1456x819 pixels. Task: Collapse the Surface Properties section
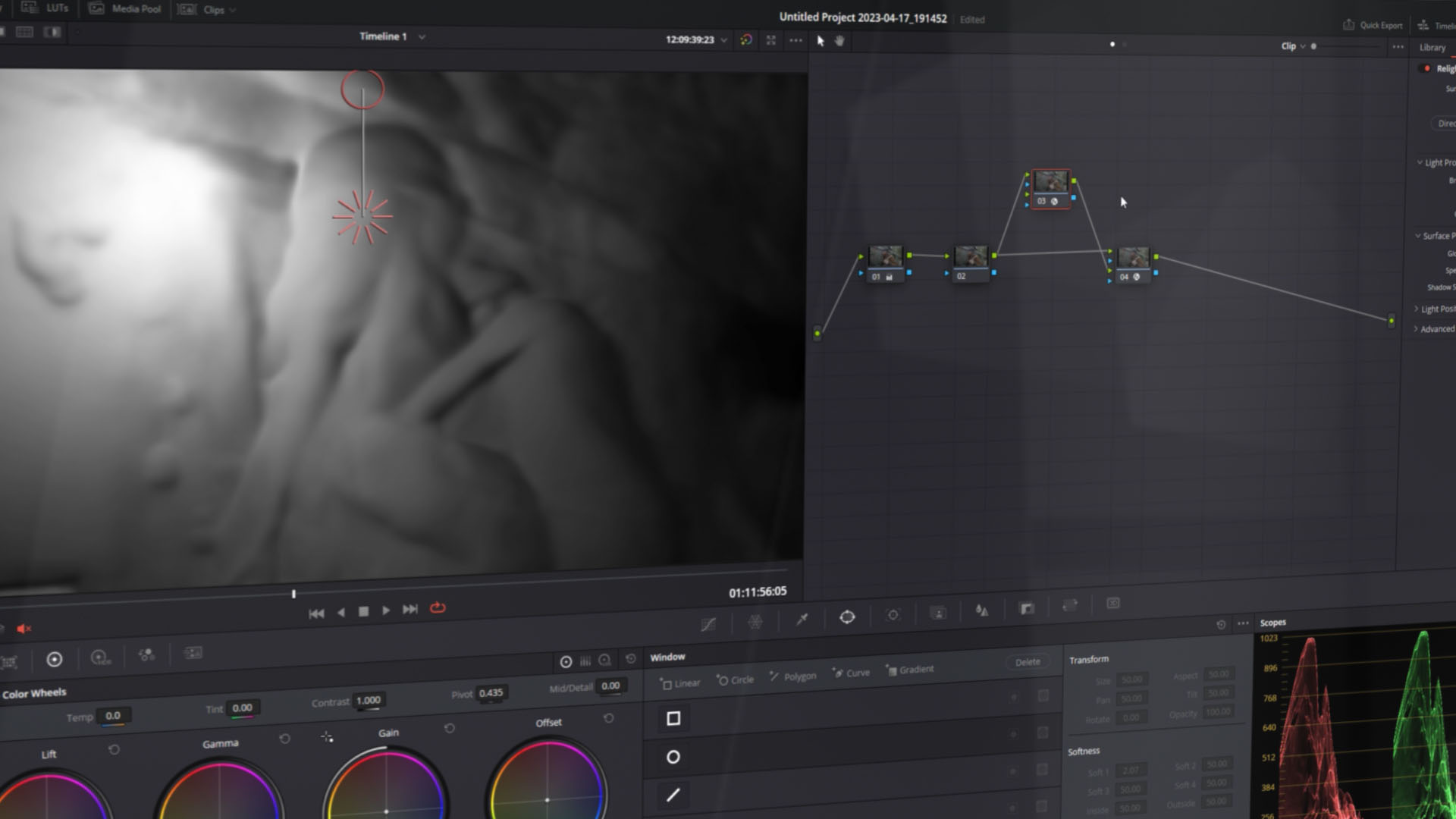tap(1417, 236)
